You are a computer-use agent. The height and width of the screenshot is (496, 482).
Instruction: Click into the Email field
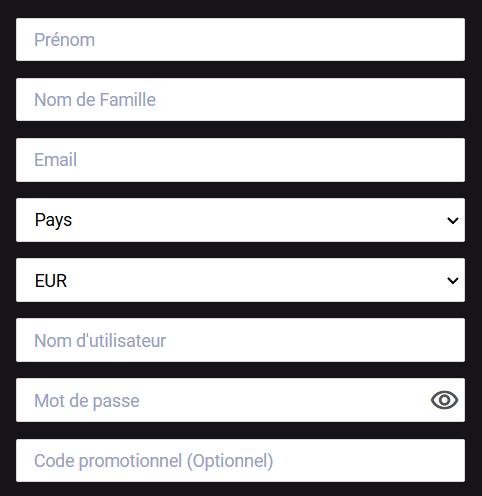(x=240, y=160)
